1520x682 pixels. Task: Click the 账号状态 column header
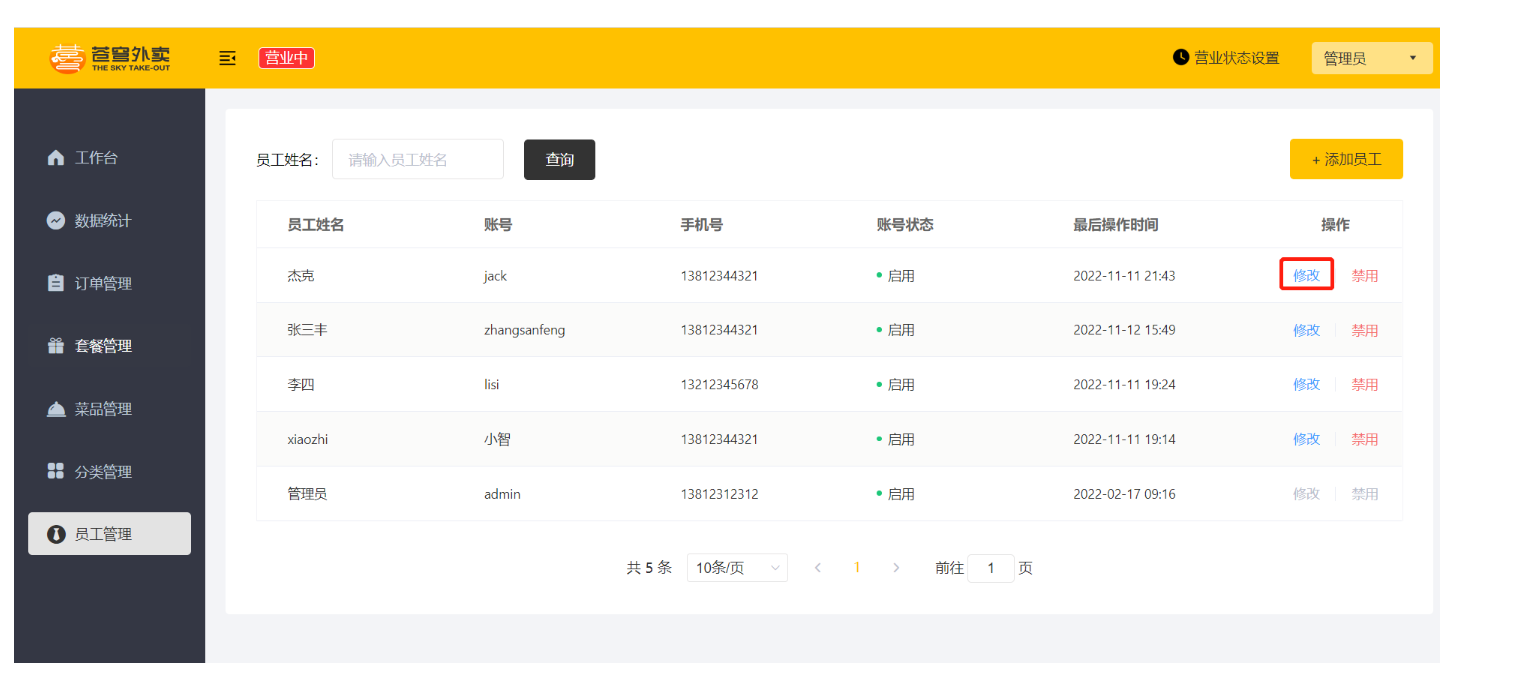905,225
